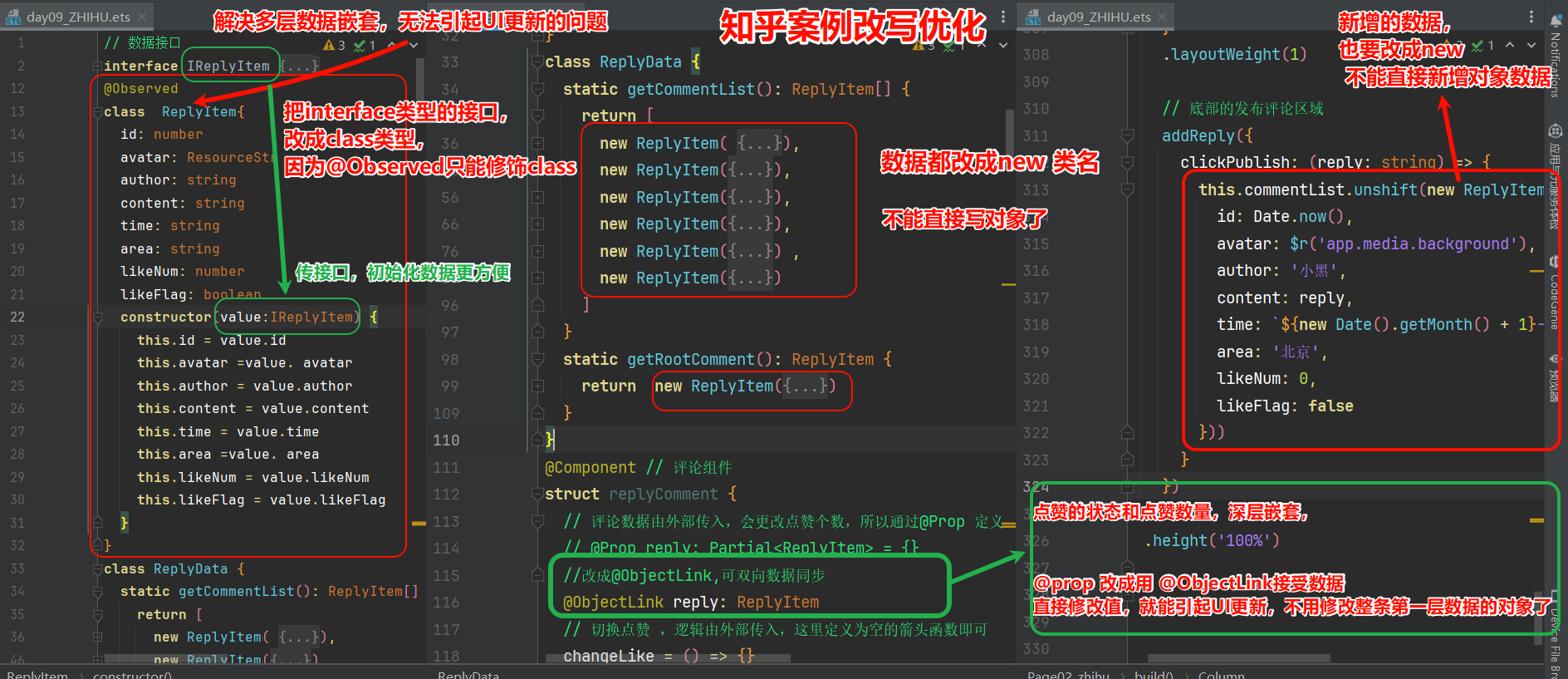Image resolution: width=1568 pixels, height=679 pixels.
Task: Expand the folded ReplyItem at left line 36
Action: click(97, 637)
